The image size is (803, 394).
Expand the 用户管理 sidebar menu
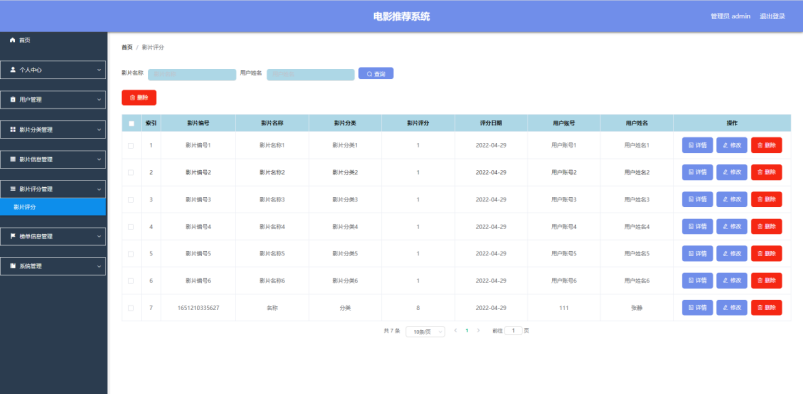click(53, 99)
